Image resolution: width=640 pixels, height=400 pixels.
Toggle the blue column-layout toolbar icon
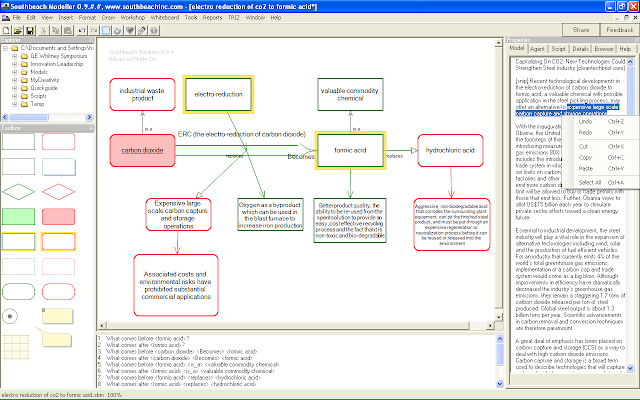[106, 31]
